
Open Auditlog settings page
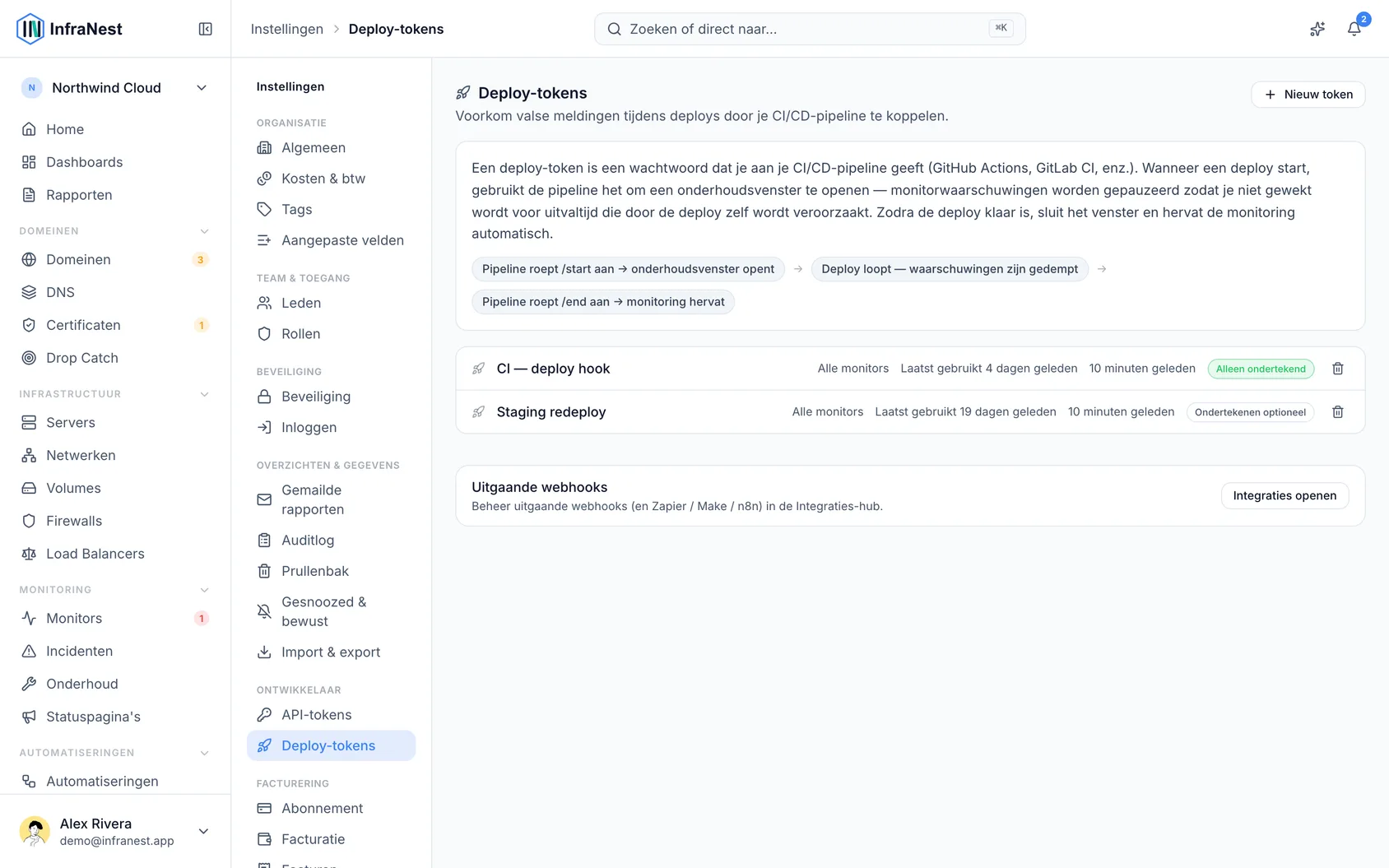(x=331, y=541)
